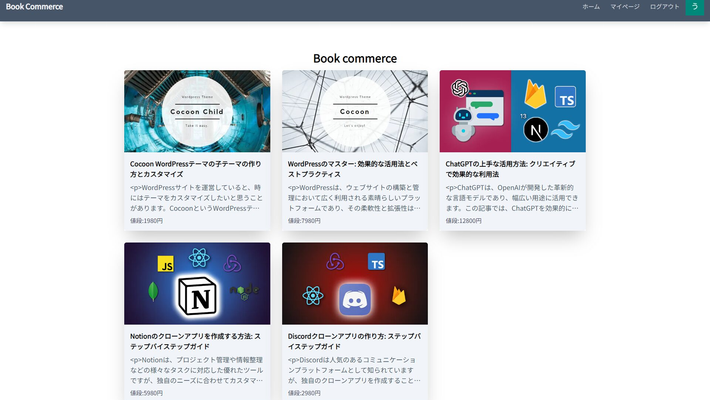Screen dimensions: 710x400
Task: Open the green user avatar icon
Action: tap(695, 7)
